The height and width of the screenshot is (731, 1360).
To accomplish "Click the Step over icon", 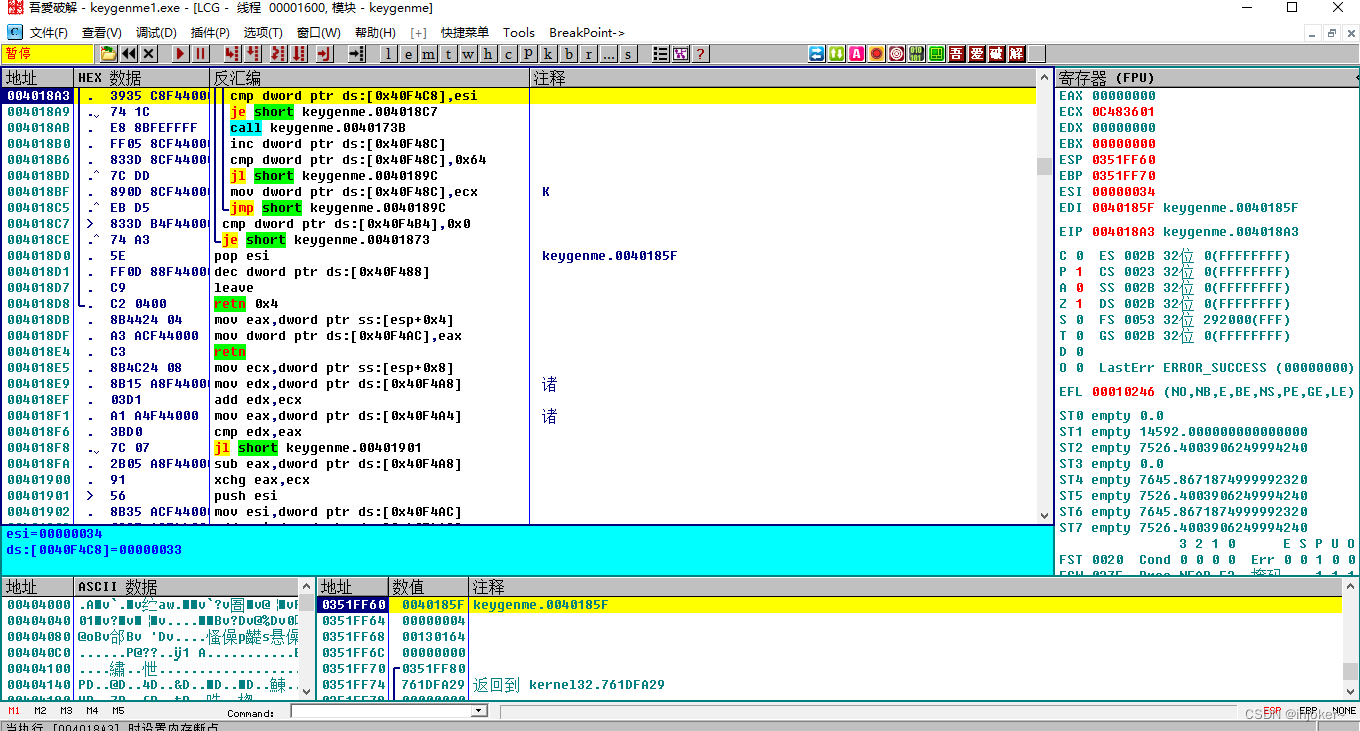I will pyautogui.click(x=253, y=54).
